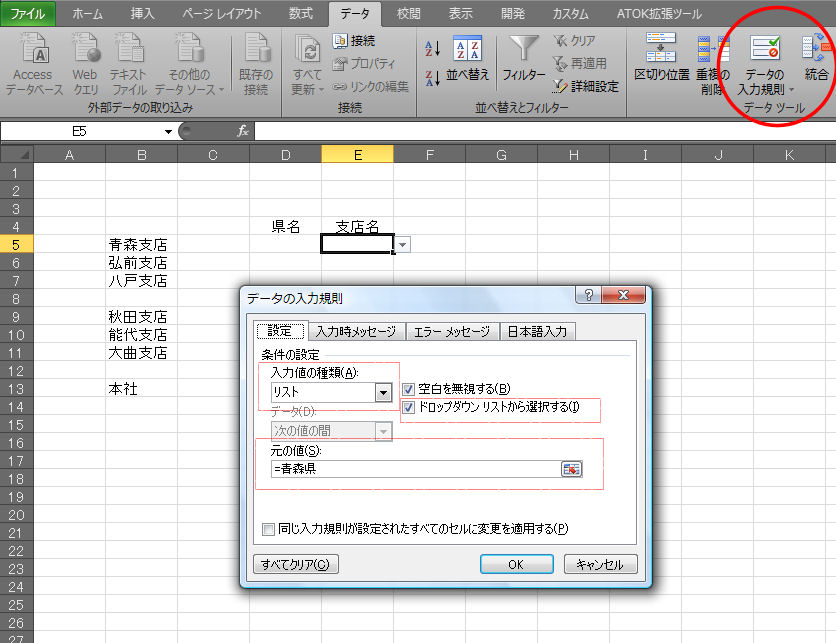Image resolution: width=836 pixels, height=643 pixels.
Task: Click the formula bar input
Action: coord(545,131)
